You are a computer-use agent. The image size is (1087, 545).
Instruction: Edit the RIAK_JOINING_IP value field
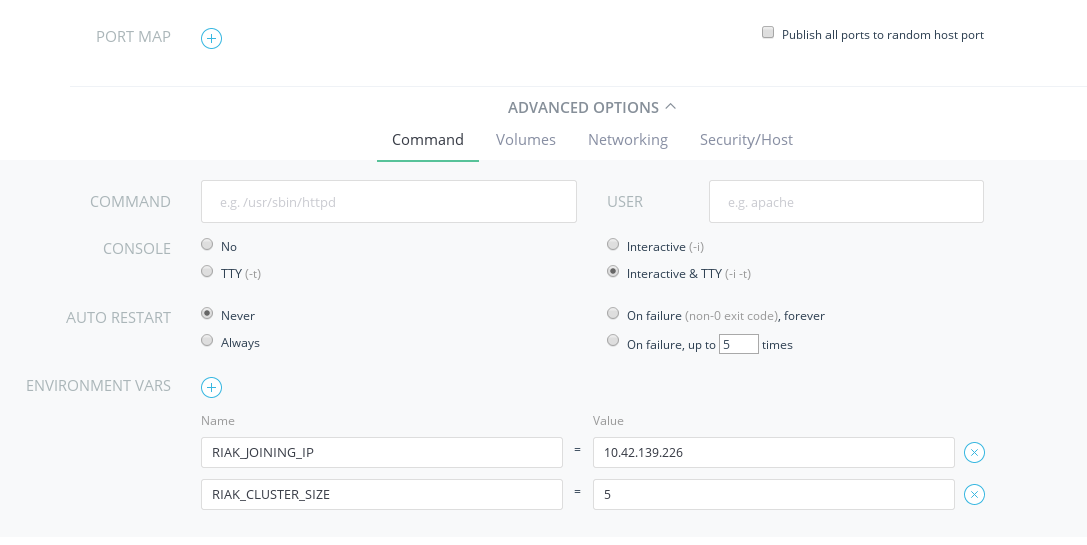coord(773,453)
